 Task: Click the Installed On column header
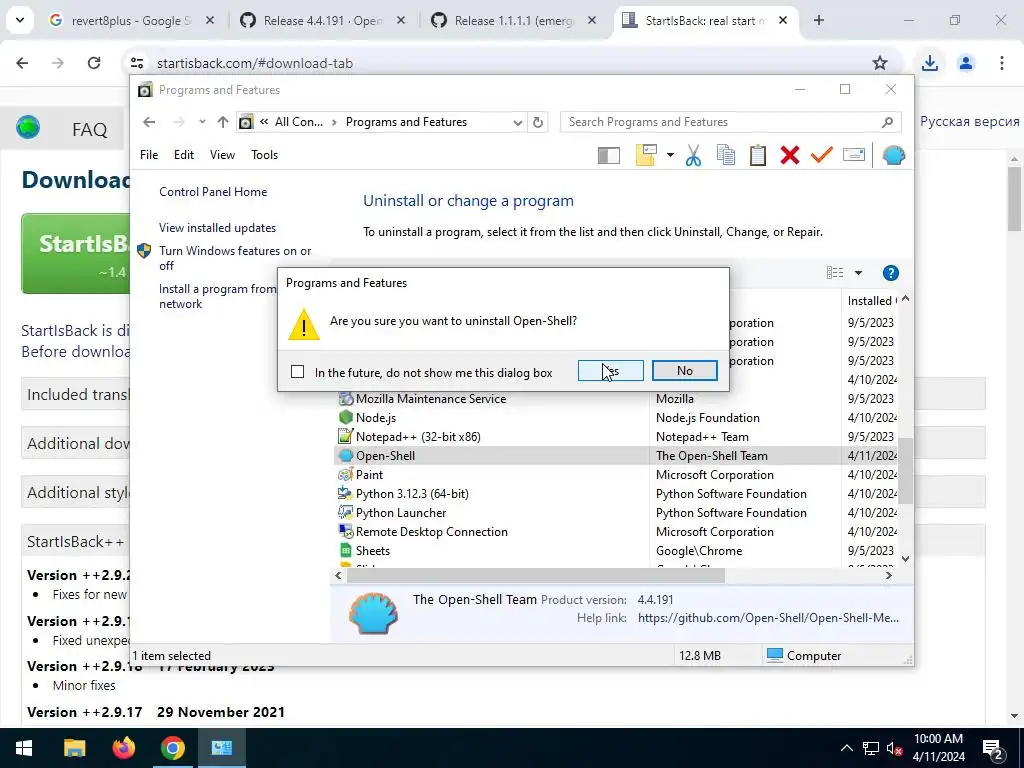coord(871,300)
